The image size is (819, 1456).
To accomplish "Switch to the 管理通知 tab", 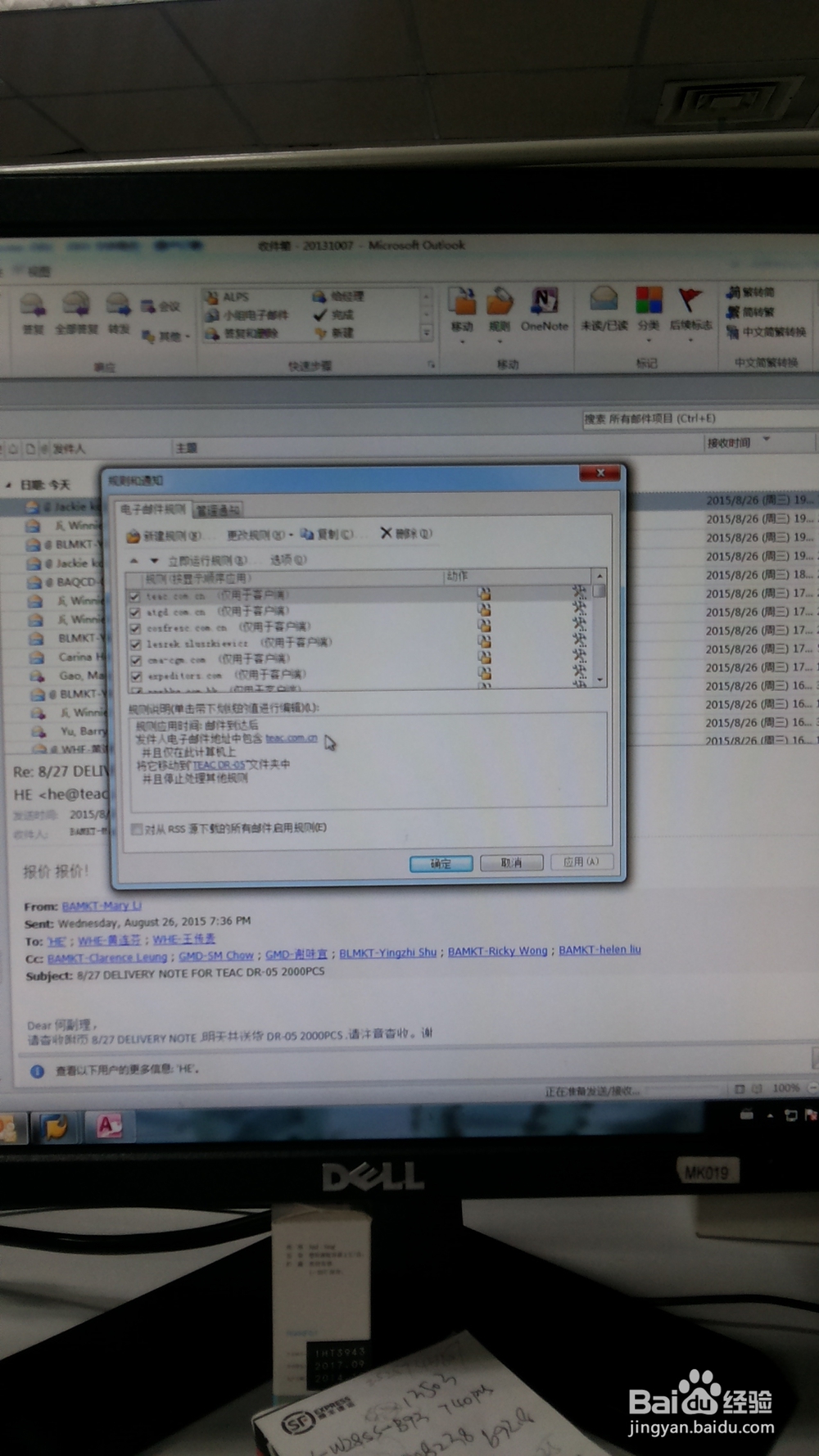I will 218,510.
